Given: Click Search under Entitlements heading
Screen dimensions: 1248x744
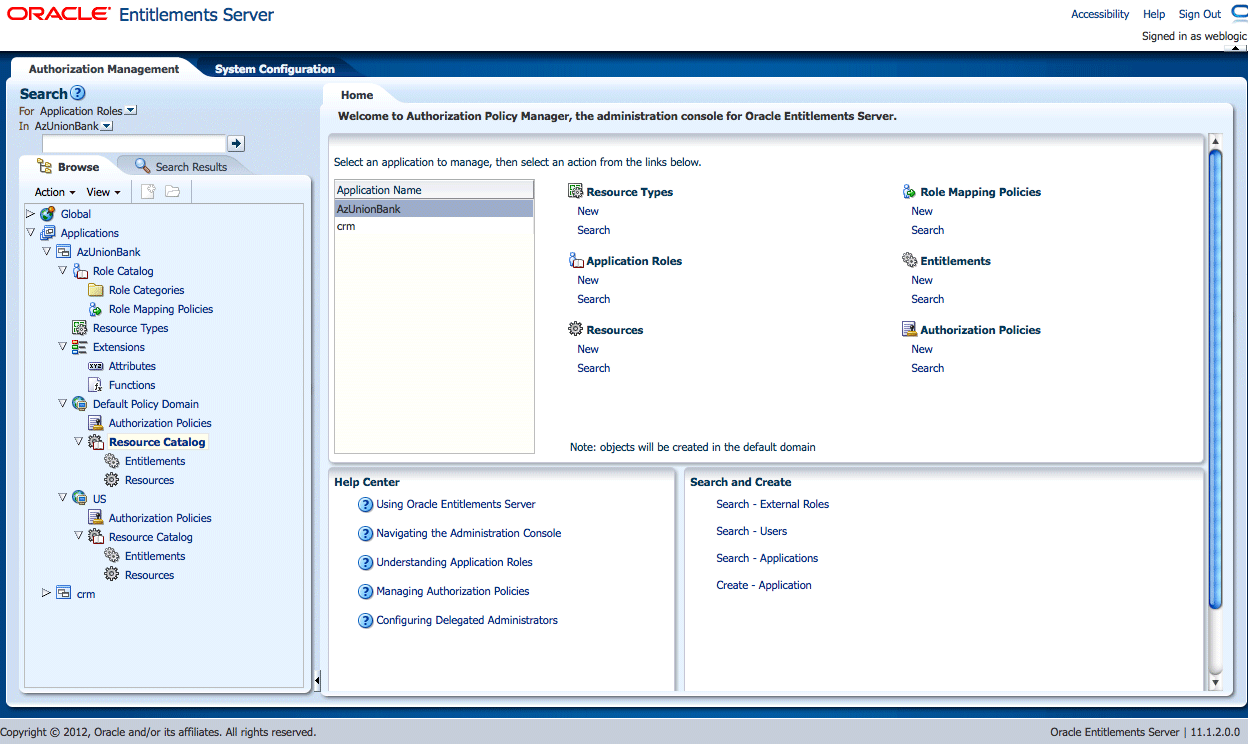Looking at the screenshot, I should (927, 299).
